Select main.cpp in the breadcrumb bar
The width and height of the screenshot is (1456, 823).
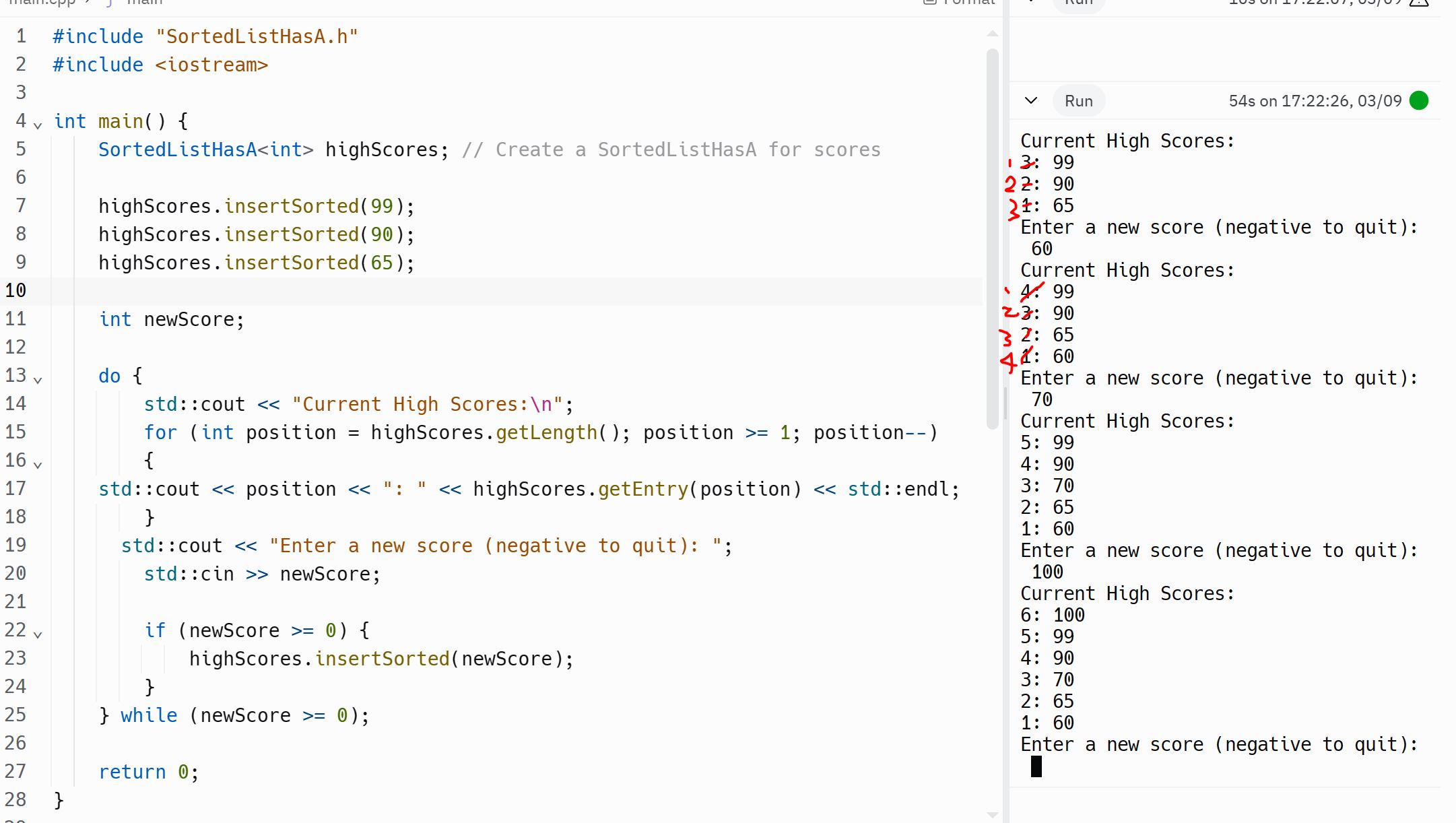pos(42,3)
